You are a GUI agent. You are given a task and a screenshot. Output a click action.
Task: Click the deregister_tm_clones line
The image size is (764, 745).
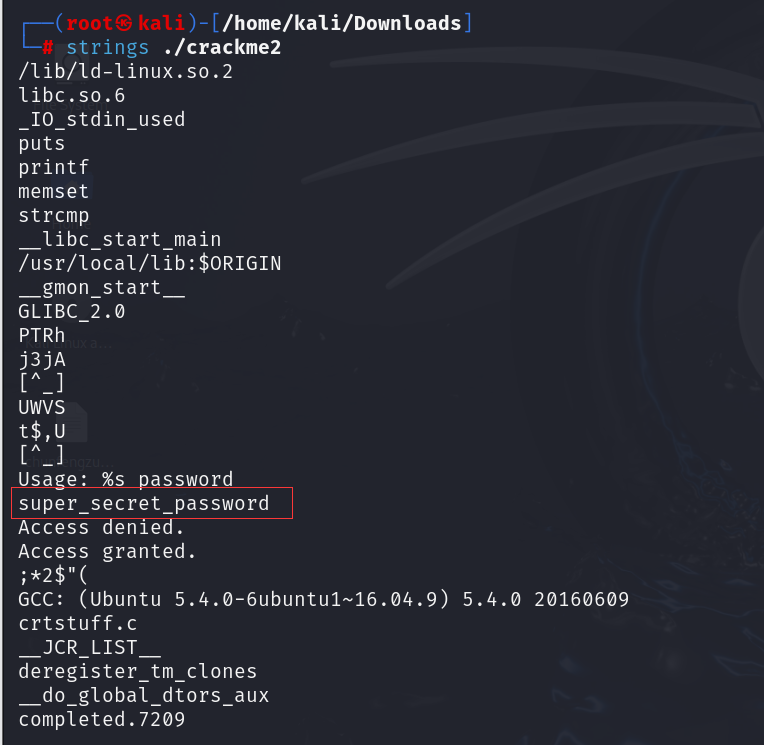[x=137, y=671]
